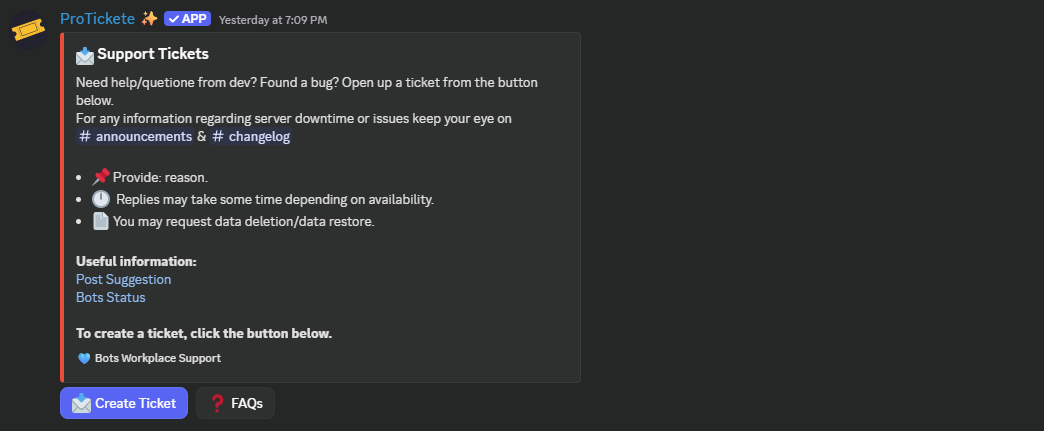Image resolution: width=1044 pixels, height=431 pixels.
Task: Click the verified APP badge
Action: point(187,18)
